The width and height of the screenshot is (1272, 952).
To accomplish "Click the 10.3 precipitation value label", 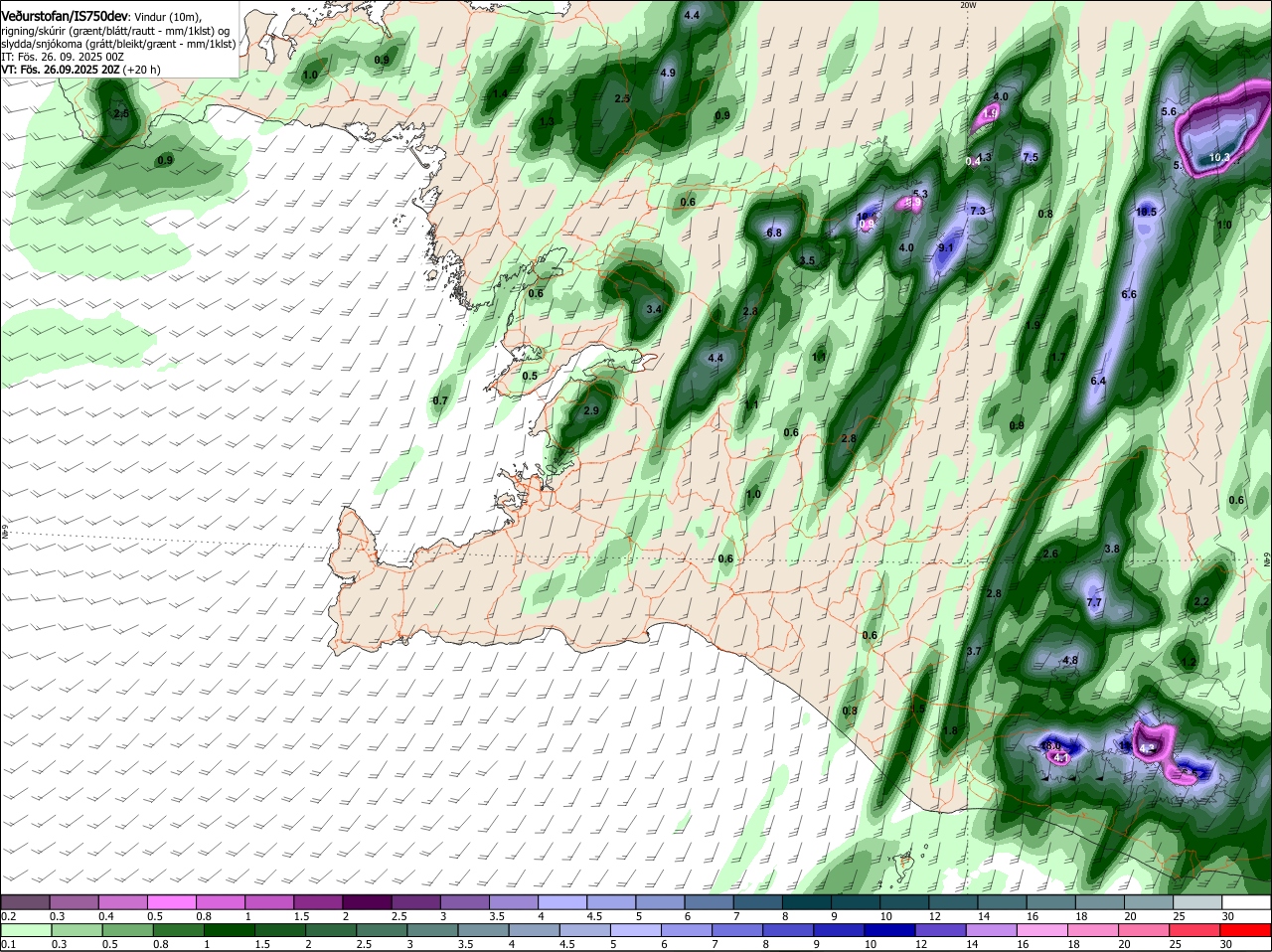I will tap(1220, 158).
